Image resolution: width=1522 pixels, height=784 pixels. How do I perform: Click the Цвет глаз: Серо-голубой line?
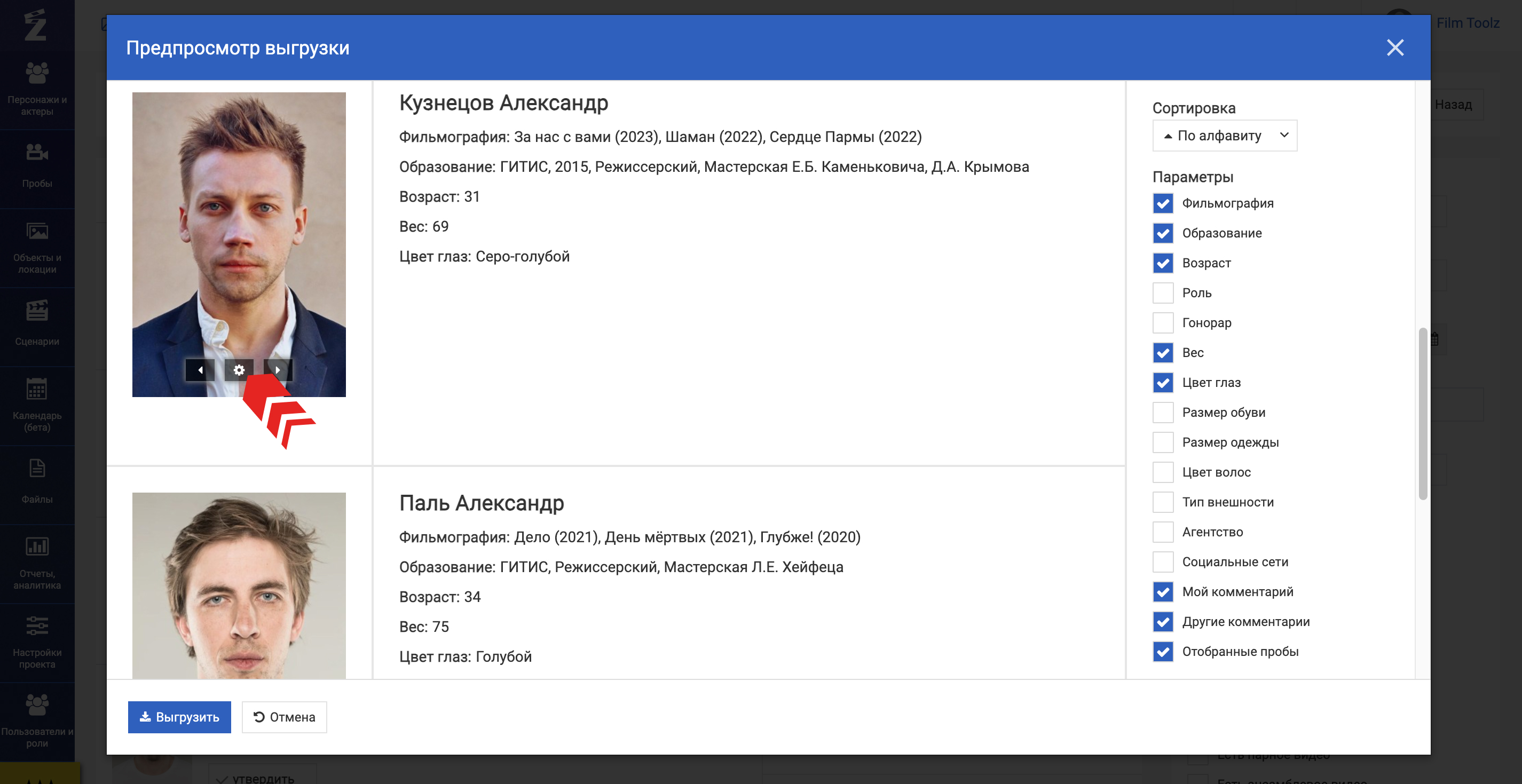pyautogui.click(x=485, y=256)
